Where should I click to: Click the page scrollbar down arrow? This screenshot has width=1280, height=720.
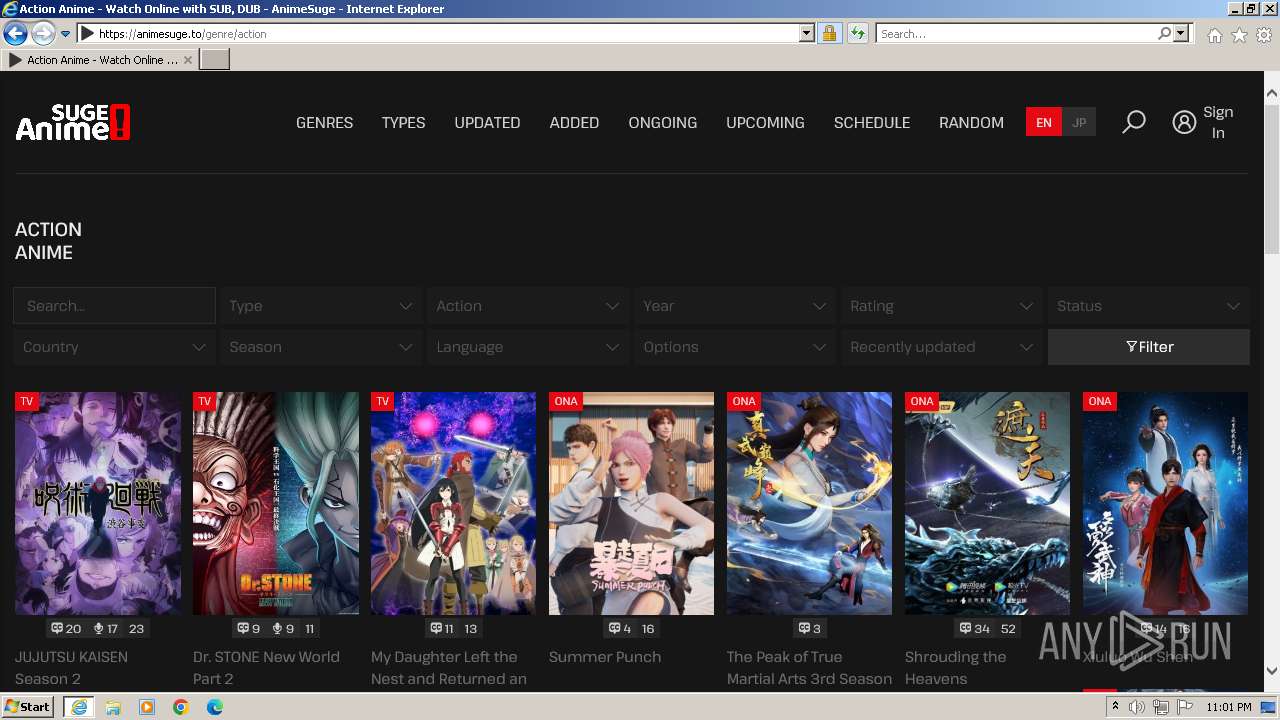point(1271,672)
